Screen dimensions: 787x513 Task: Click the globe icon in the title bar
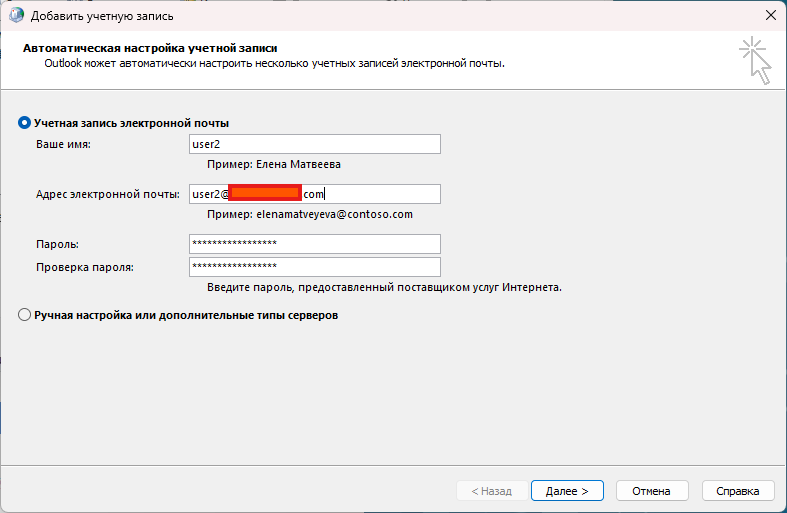pyautogui.click(x=16, y=15)
